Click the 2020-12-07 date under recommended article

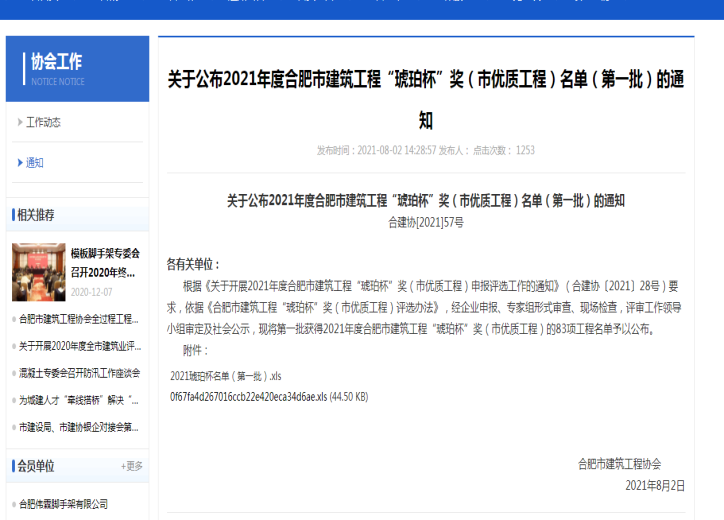tap(92, 293)
